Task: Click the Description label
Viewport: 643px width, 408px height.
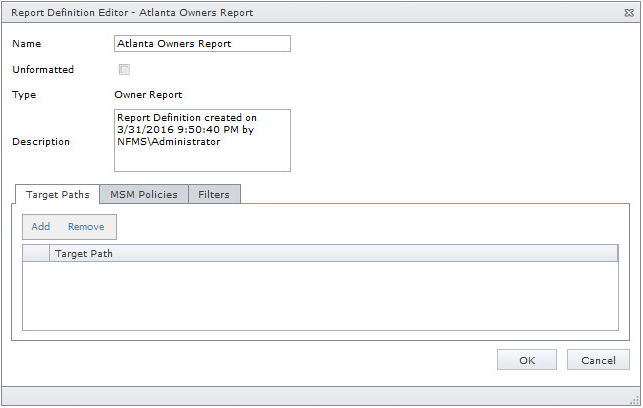Action: coord(41,142)
